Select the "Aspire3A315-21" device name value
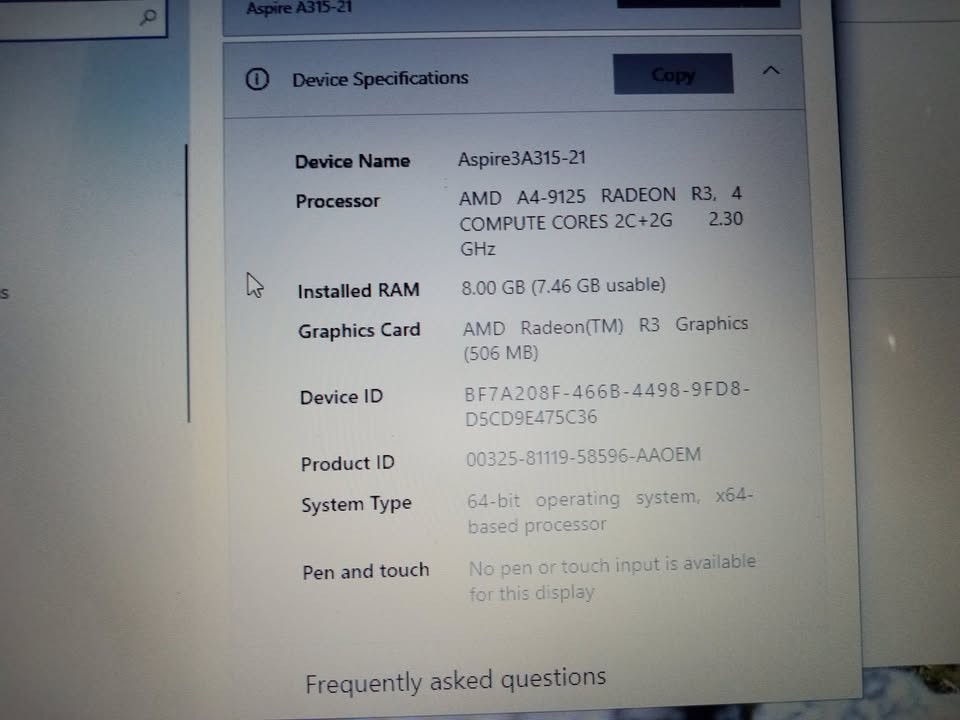This screenshot has width=960, height=720. [522, 159]
